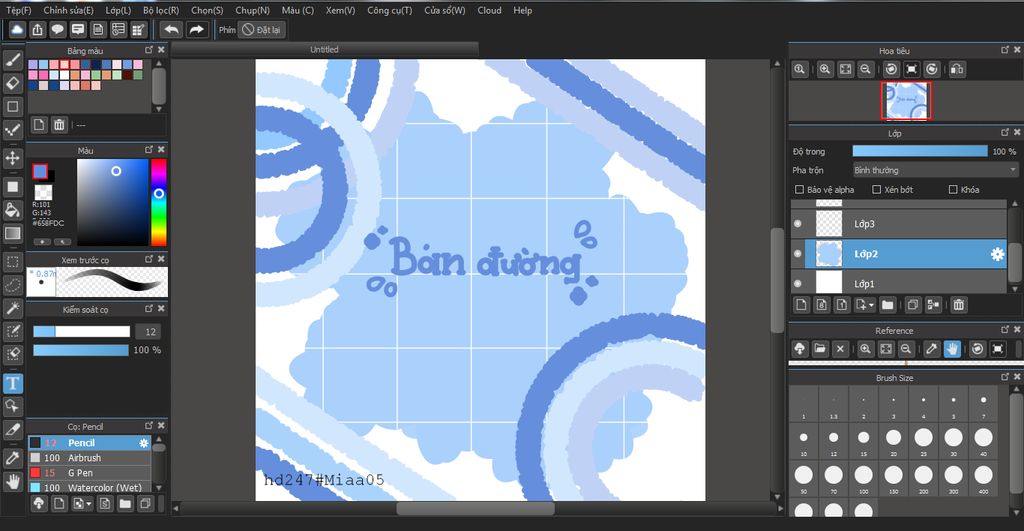Image resolution: width=1024 pixels, height=531 pixels.
Task: Undock the Hoa tiêu panel
Action: 1005,50
